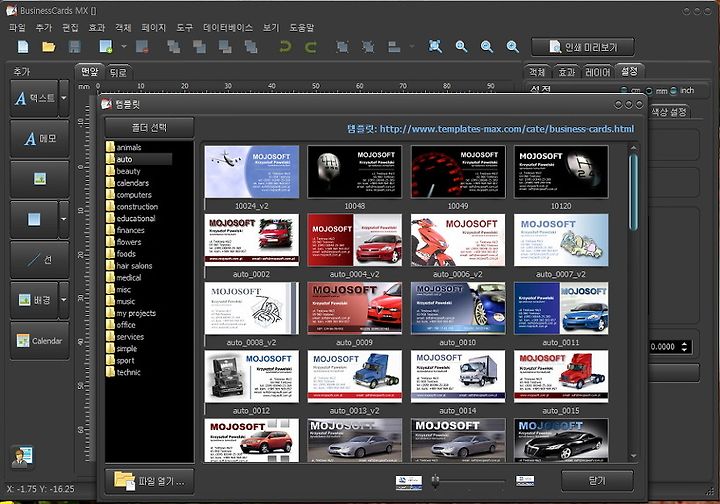This screenshot has height=504, width=720.
Task: Click the Calendar tool in sidebar
Action: 40,341
